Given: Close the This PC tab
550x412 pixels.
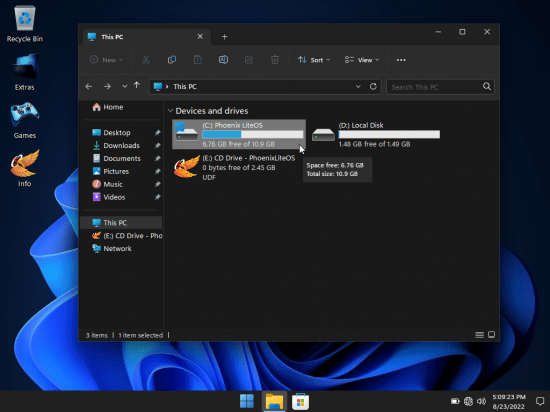Looking at the screenshot, I should (x=200, y=36).
